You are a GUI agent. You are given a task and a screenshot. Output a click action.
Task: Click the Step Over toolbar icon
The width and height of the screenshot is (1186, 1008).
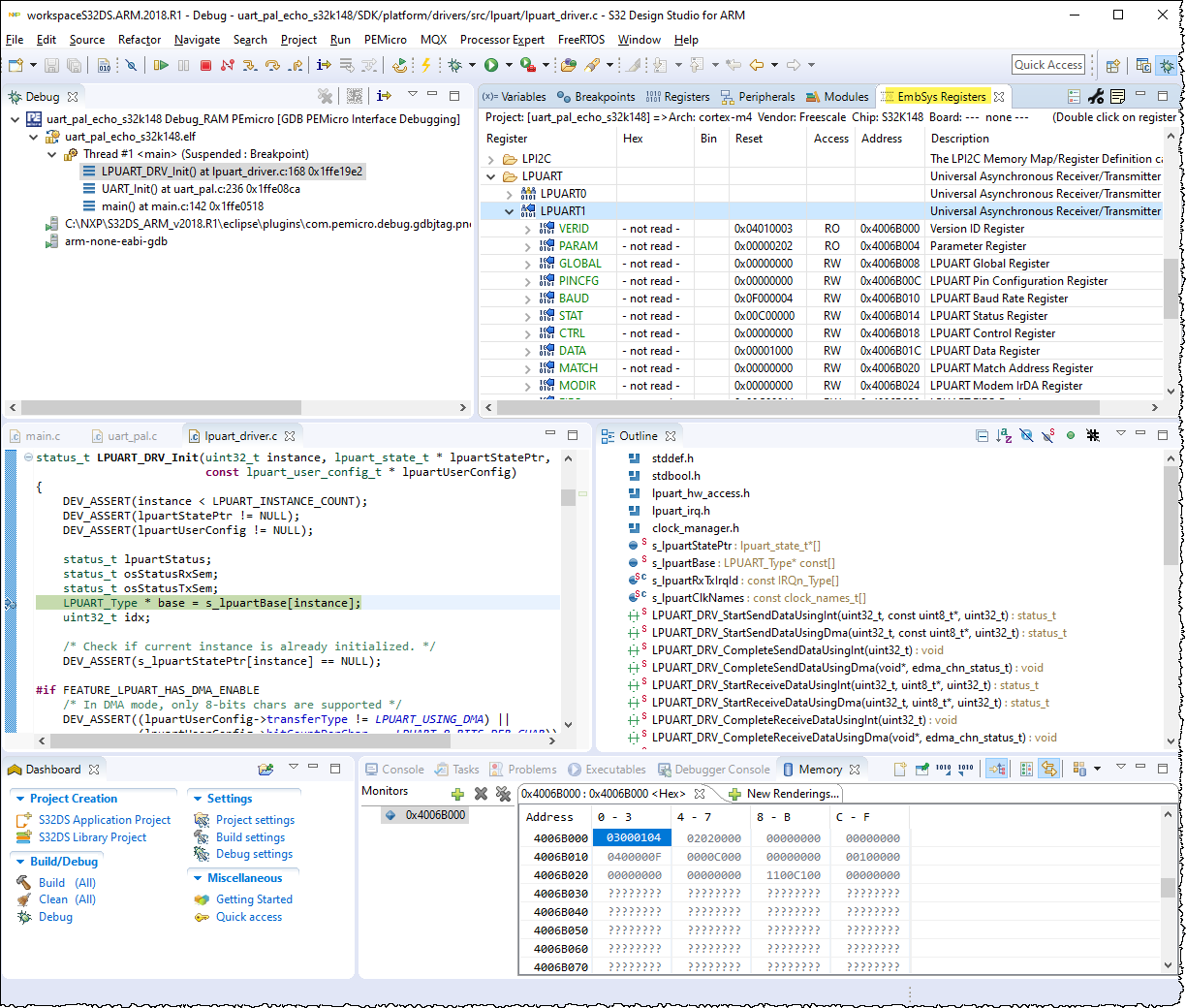(272, 66)
